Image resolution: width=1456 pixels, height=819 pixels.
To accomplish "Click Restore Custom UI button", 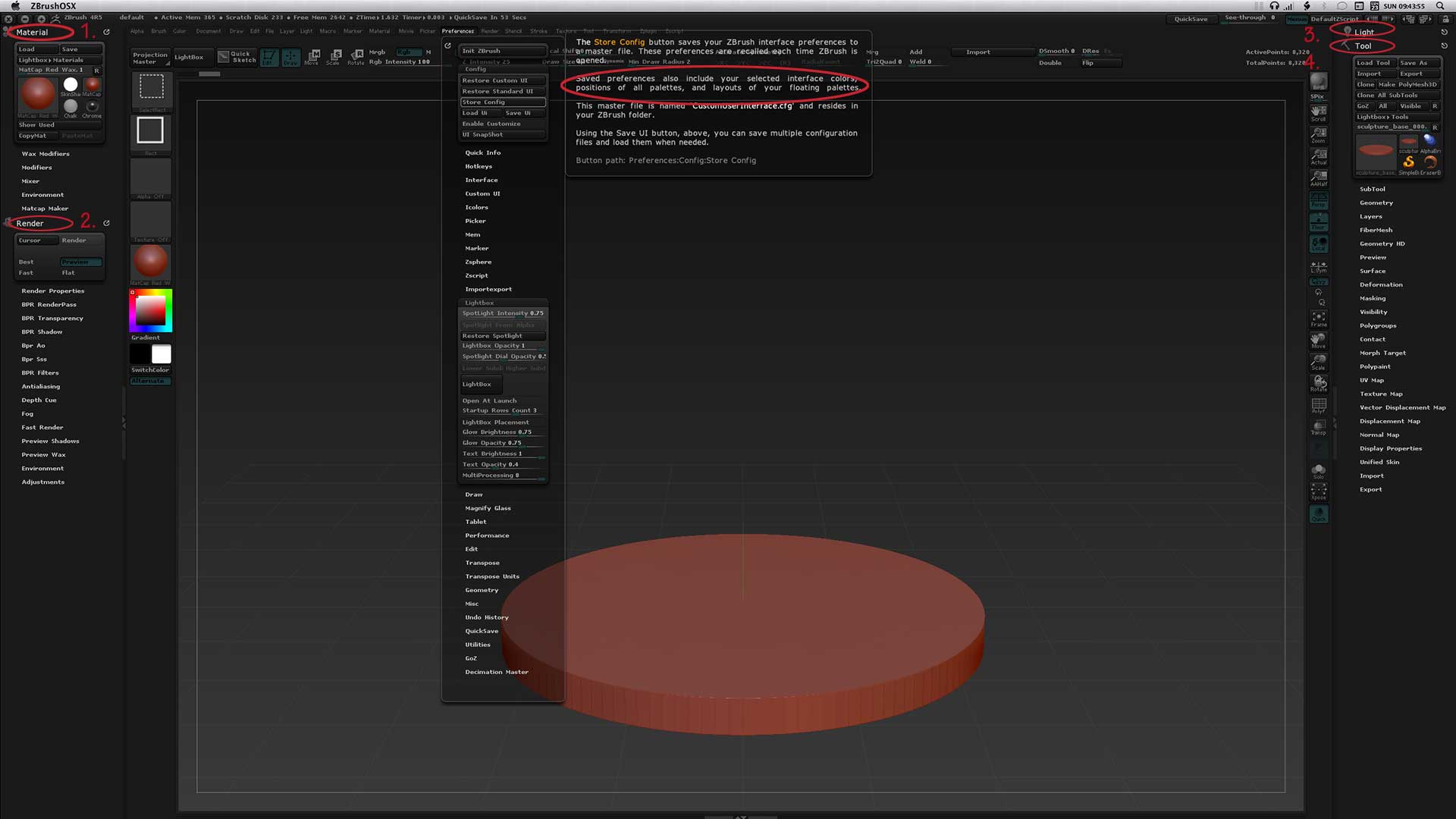I will pyautogui.click(x=503, y=80).
